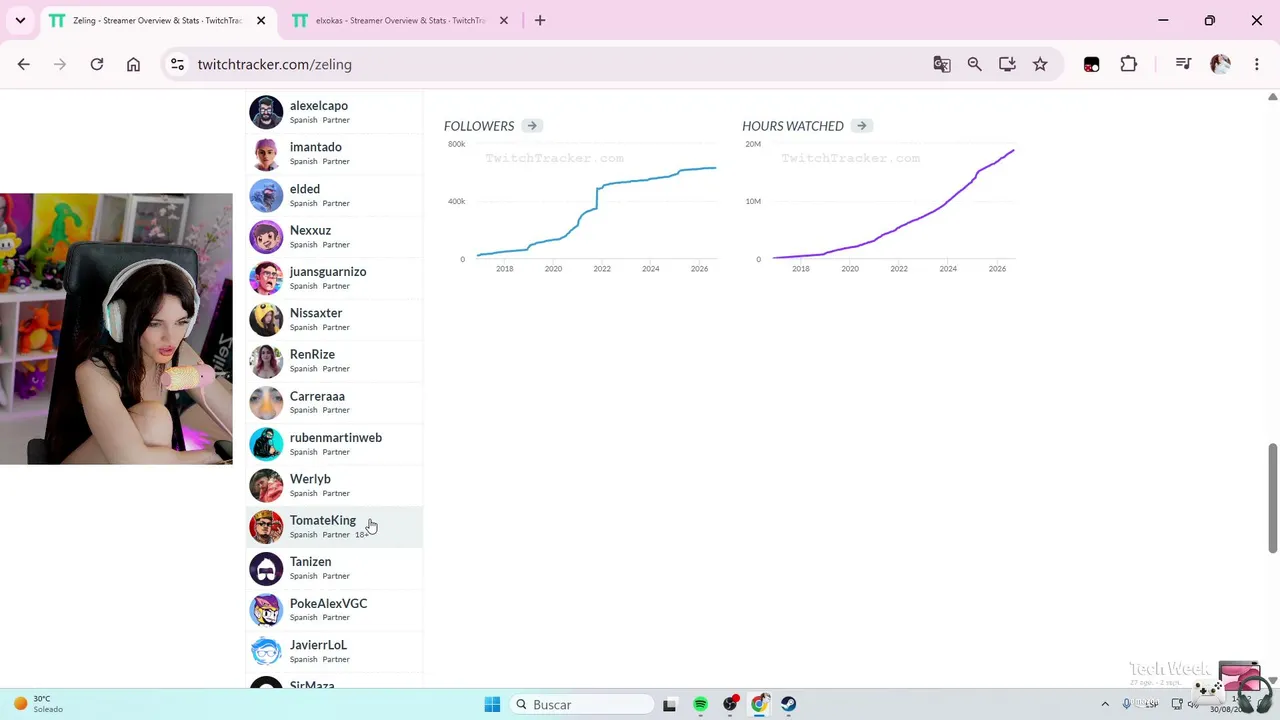The width and height of the screenshot is (1280, 720).
Task: Open the weather widget showing 30°C
Action: [x=37, y=704]
